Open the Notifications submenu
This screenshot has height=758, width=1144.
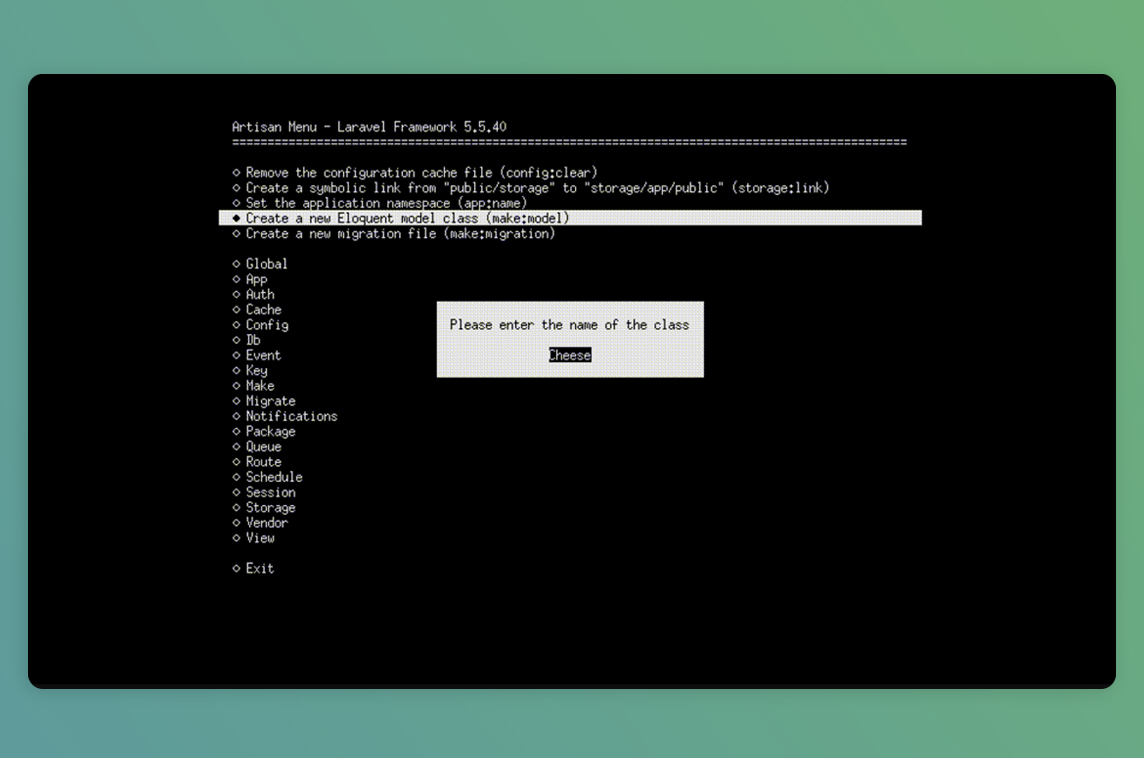coord(285,417)
